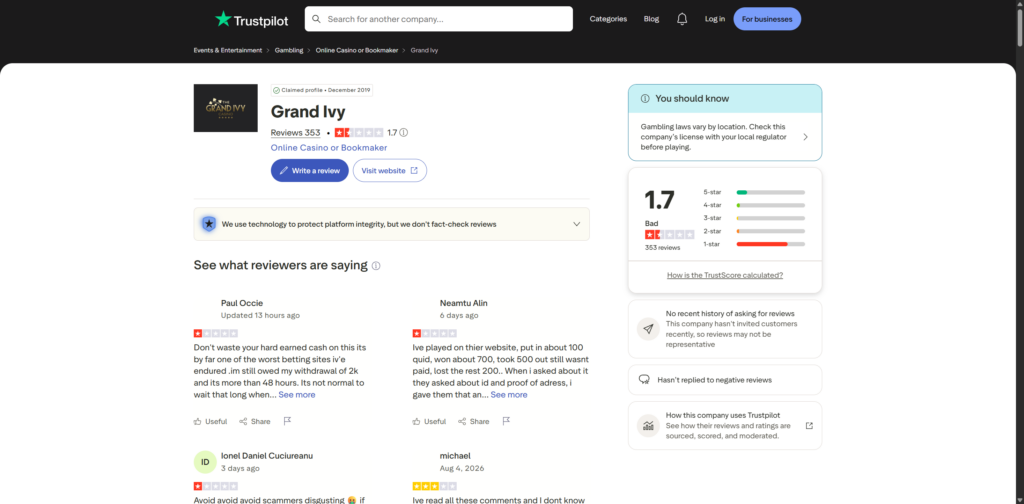Mark Neamtu Alin's review as Useful
The height and width of the screenshot is (504, 1024).
click(x=429, y=422)
